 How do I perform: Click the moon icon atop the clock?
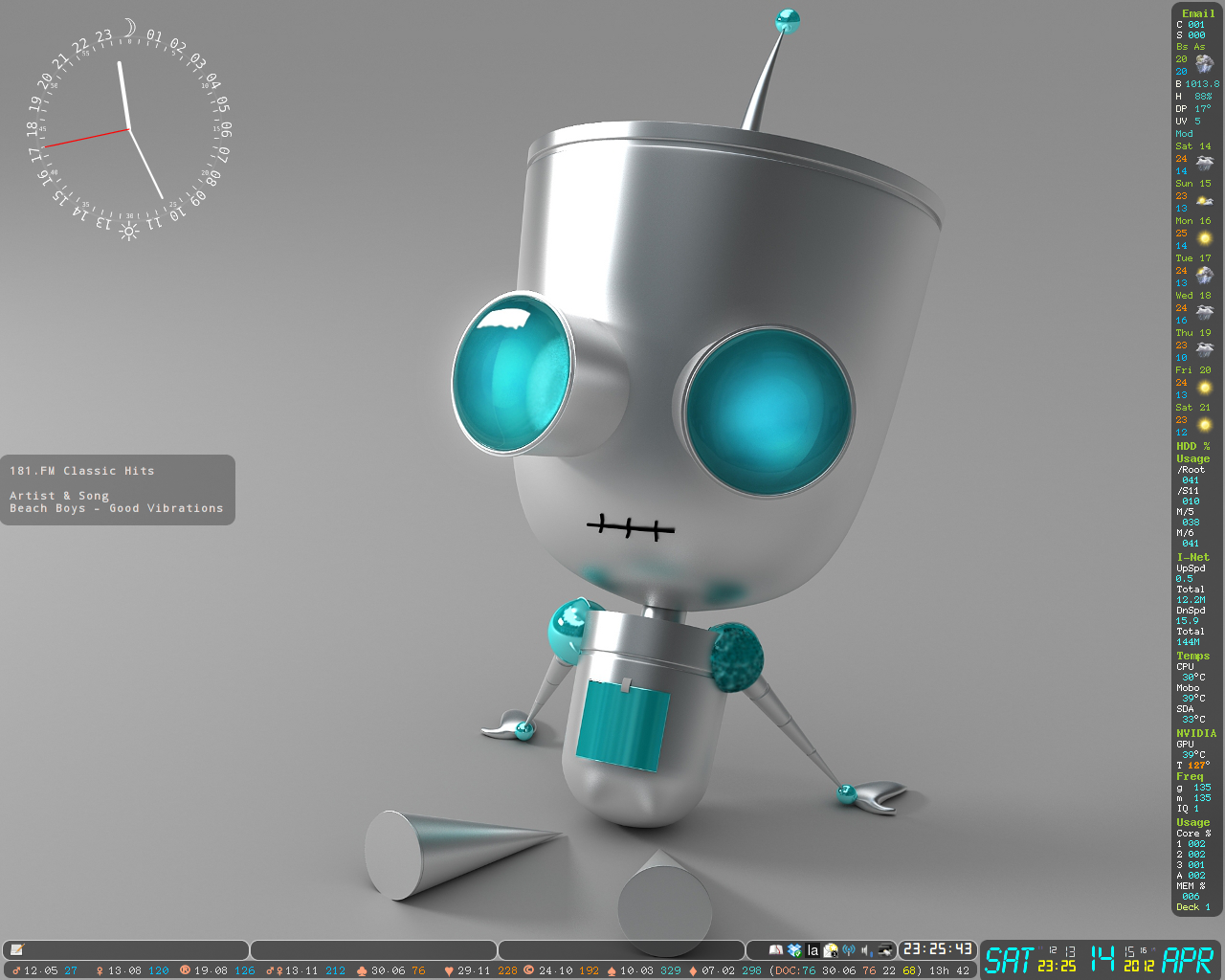point(129,30)
